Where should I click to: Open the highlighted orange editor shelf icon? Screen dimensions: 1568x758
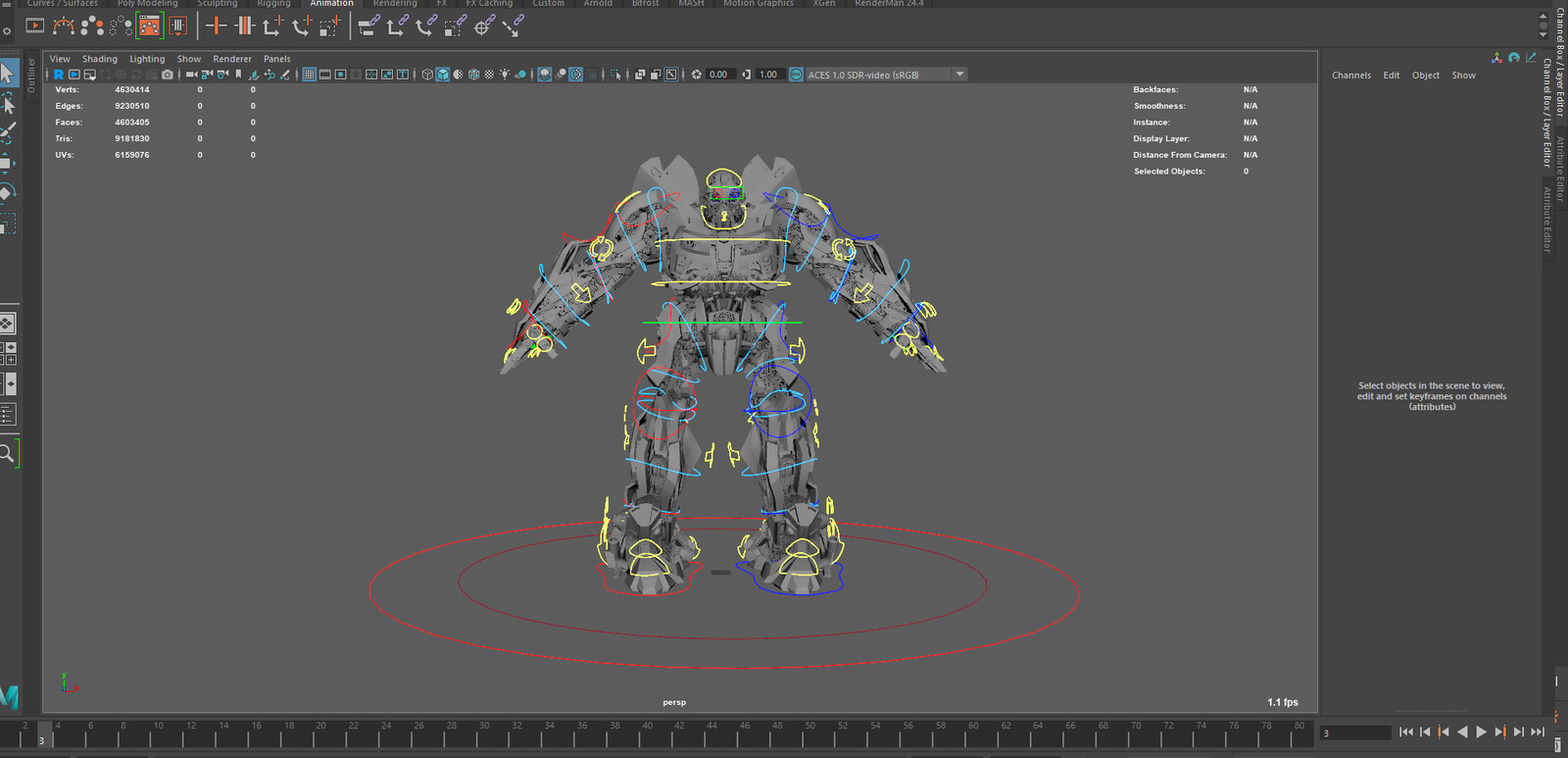[149, 26]
